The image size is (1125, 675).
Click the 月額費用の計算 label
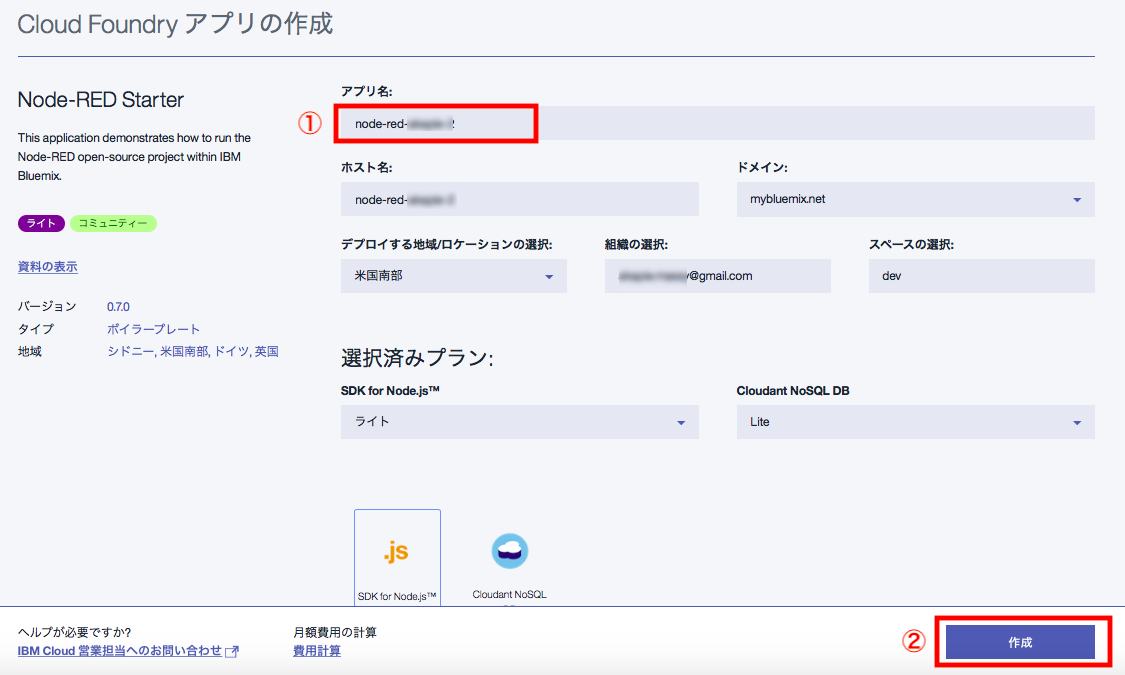(x=334, y=632)
